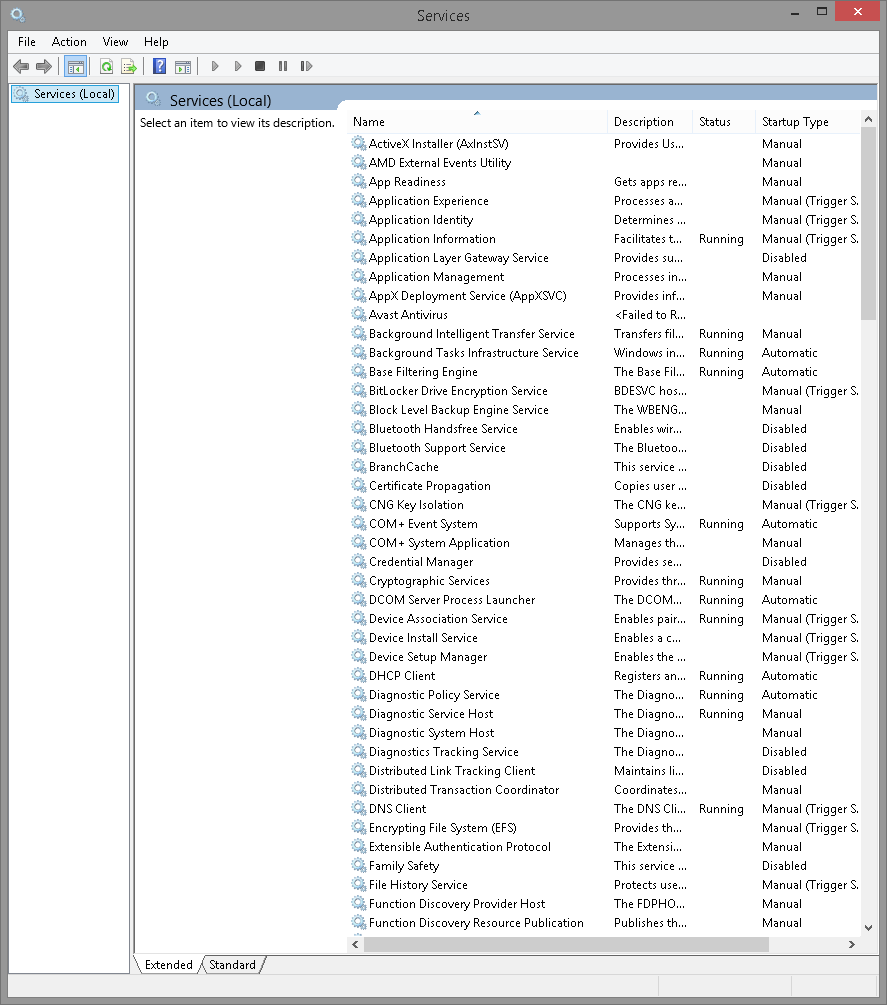Image resolution: width=887 pixels, height=1005 pixels.
Task: Sort by the Name column header
Action: pos(477,122)
